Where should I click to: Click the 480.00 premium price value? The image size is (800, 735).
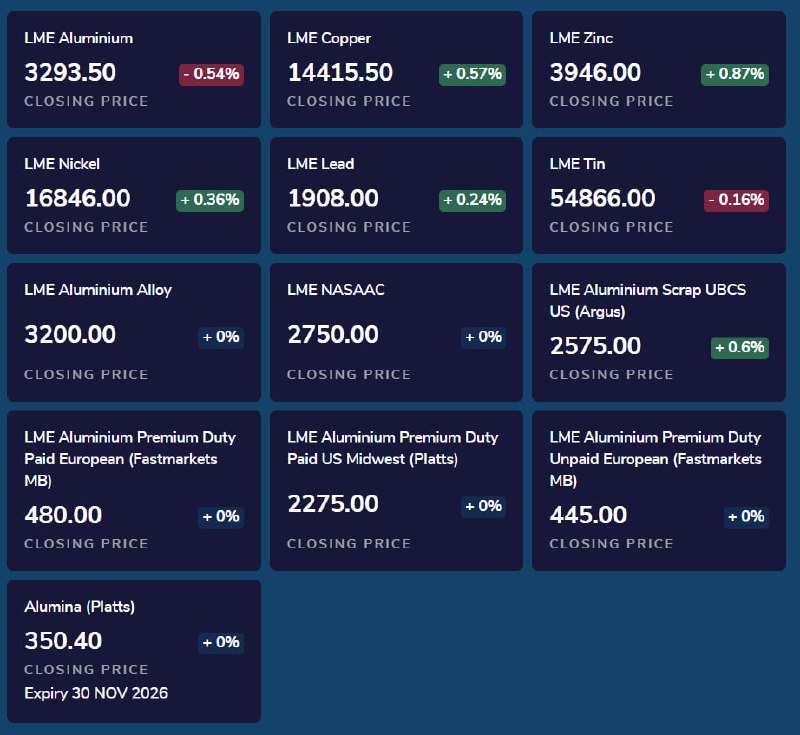click(63, 515)
